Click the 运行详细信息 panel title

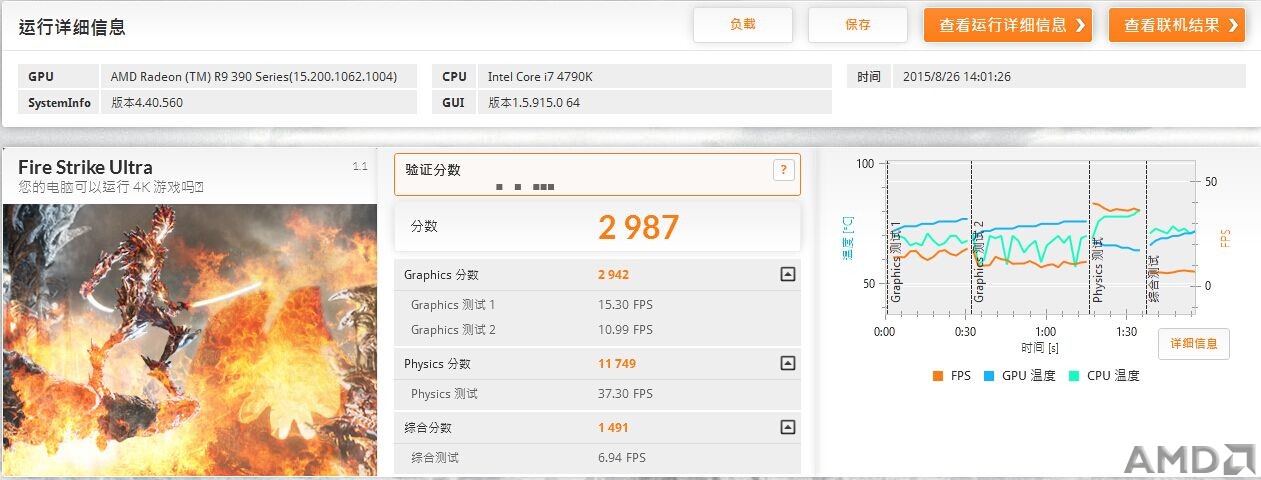coord(72,27)
